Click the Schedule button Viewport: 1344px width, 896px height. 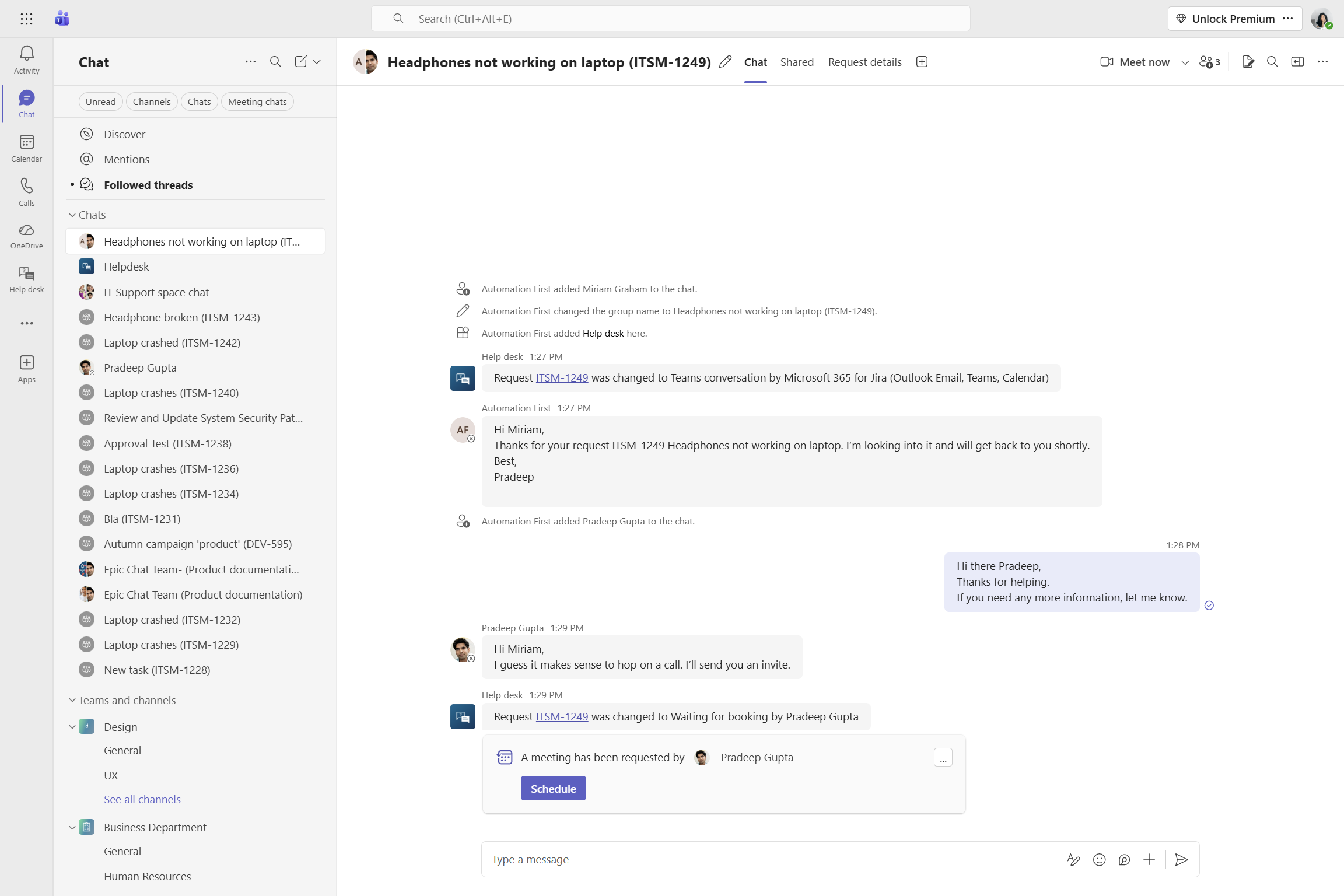click(x=553, y=789)
